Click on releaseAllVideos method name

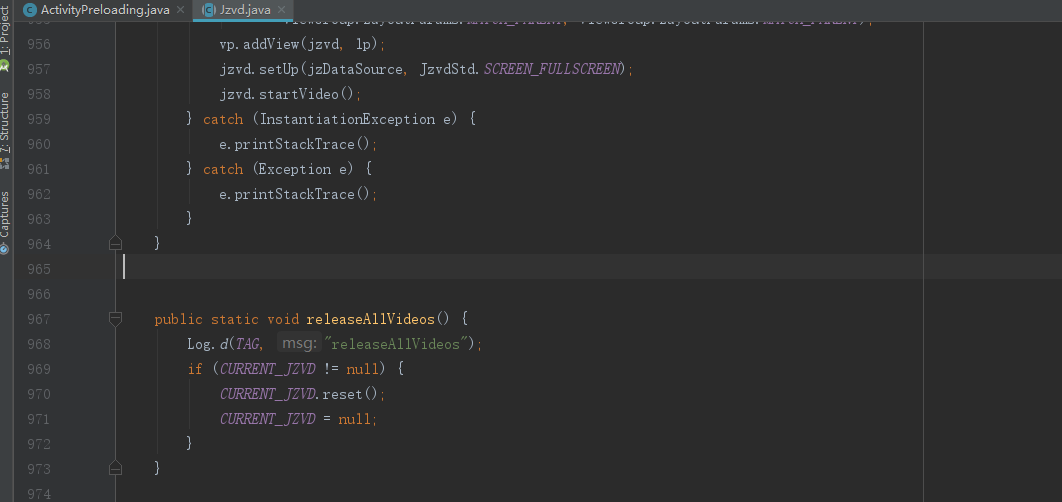click(370, 319)
